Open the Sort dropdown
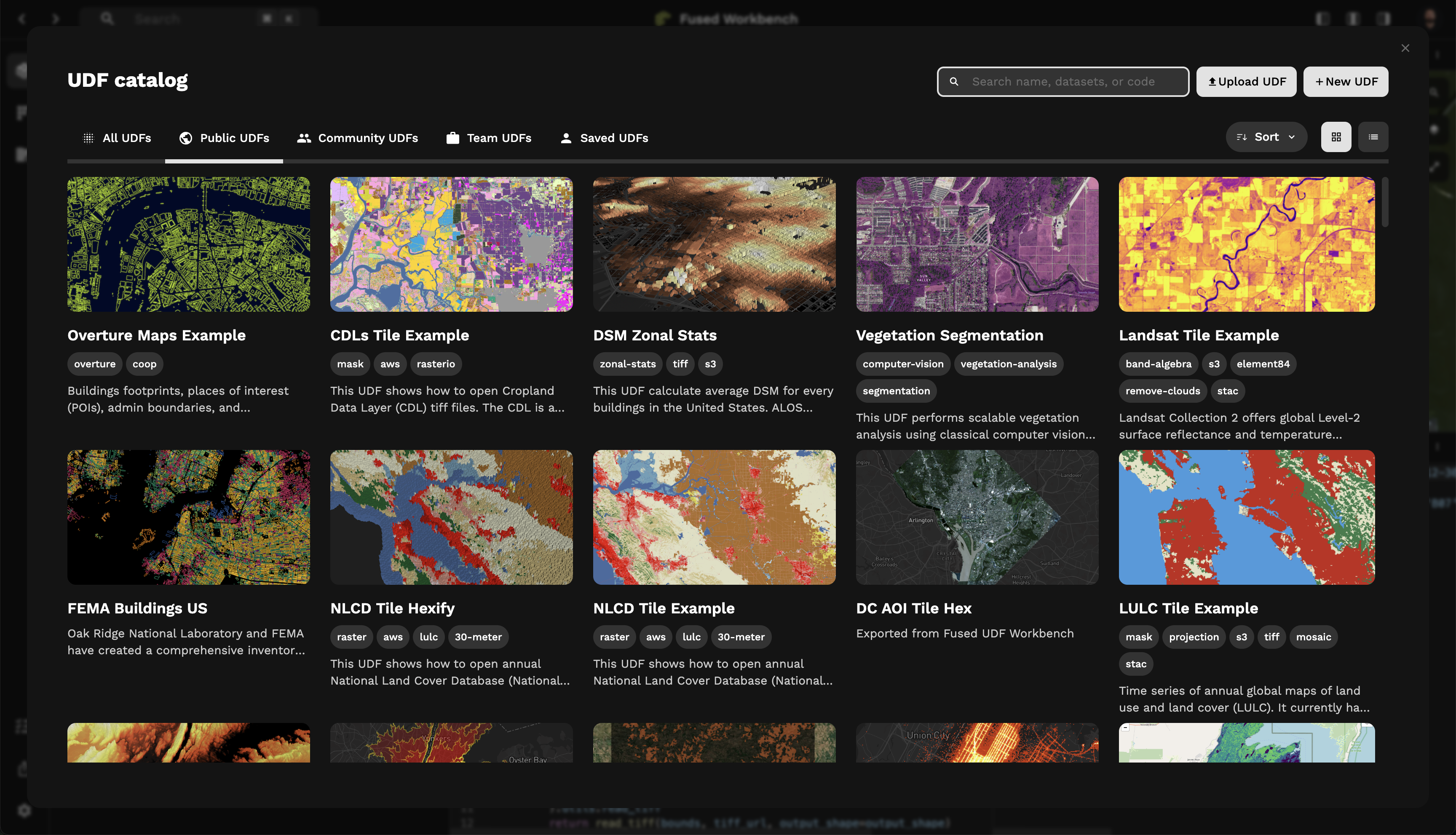 pos(1266,137)
